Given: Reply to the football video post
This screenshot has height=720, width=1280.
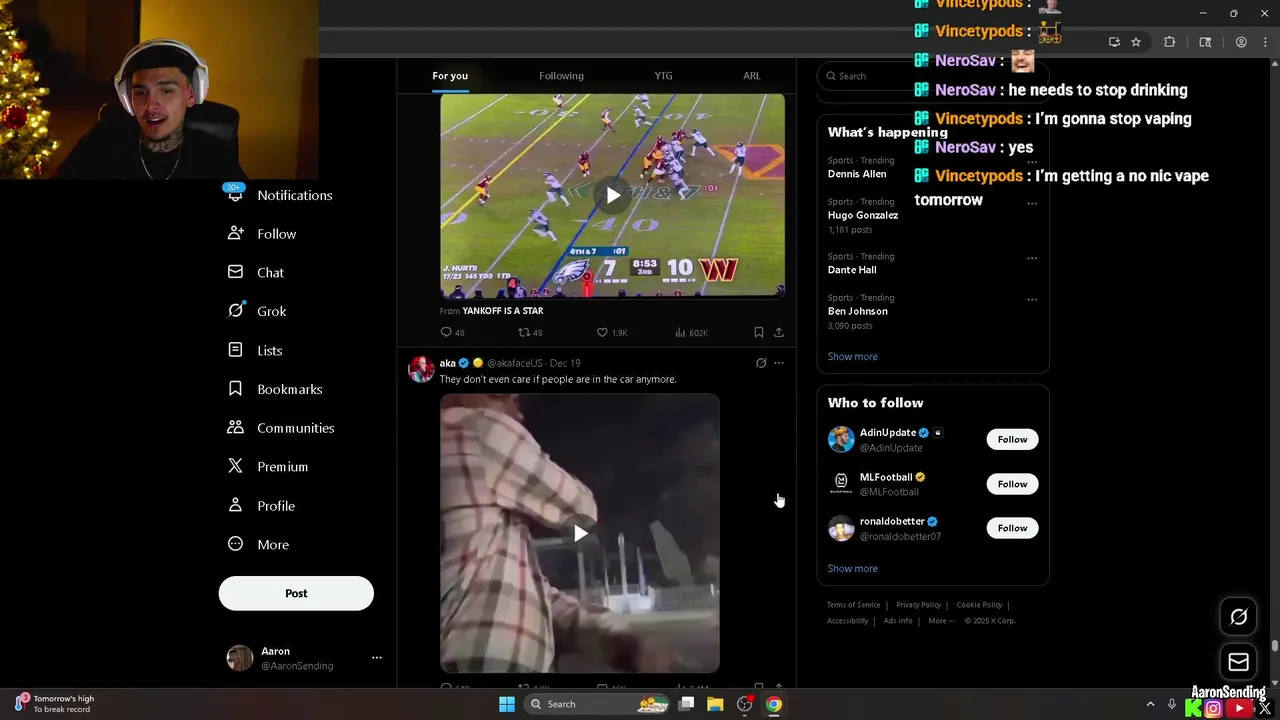Looking at the screenshot, I should tap(453, 333).
